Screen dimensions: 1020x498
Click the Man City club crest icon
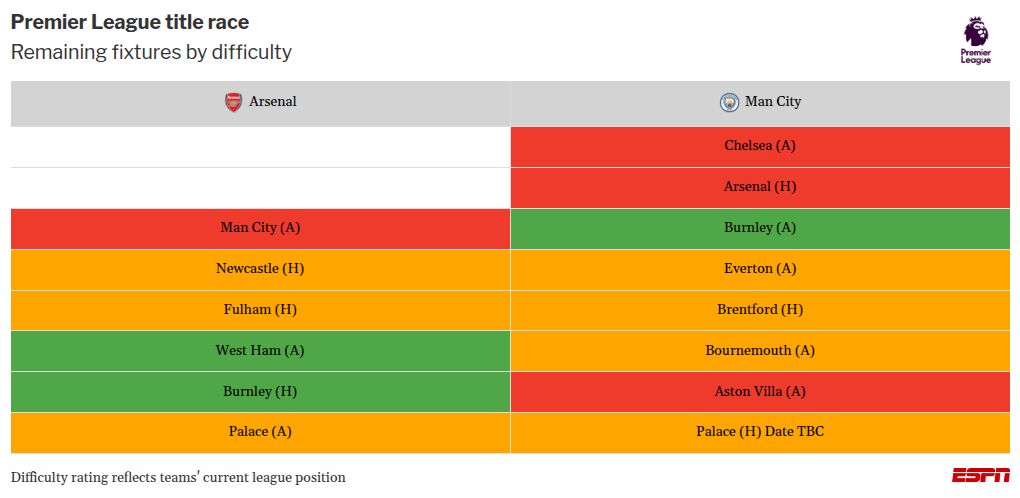[x=729, y=102]
